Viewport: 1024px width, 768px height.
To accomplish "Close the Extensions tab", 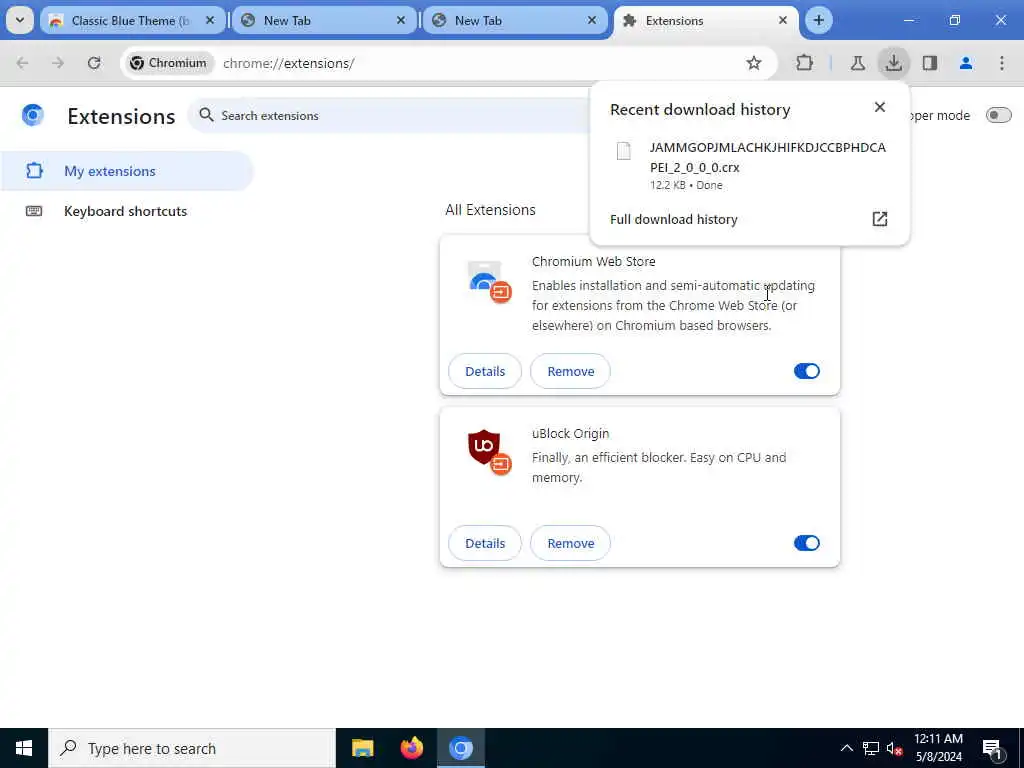I will pyautogui.click(x=783, y=20).
